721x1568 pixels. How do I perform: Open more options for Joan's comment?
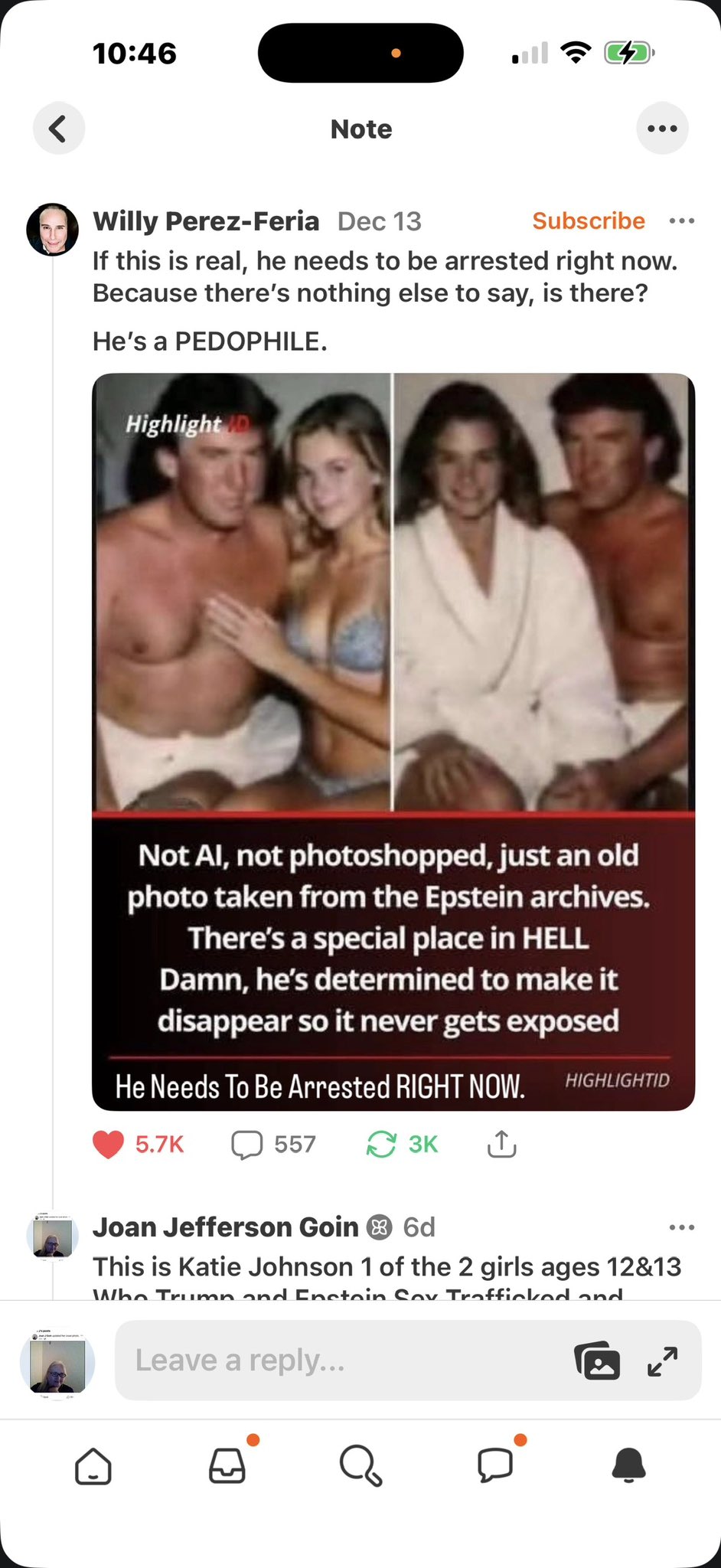(x=681, y=1227)
